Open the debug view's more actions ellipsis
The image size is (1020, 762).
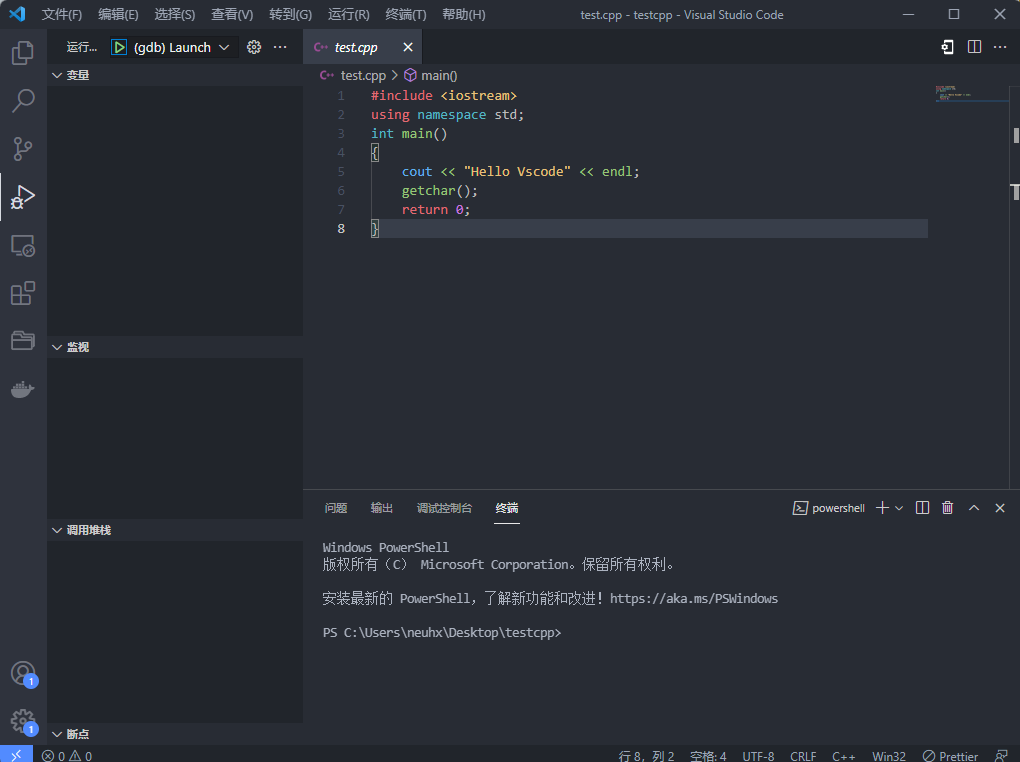[280, 47]
